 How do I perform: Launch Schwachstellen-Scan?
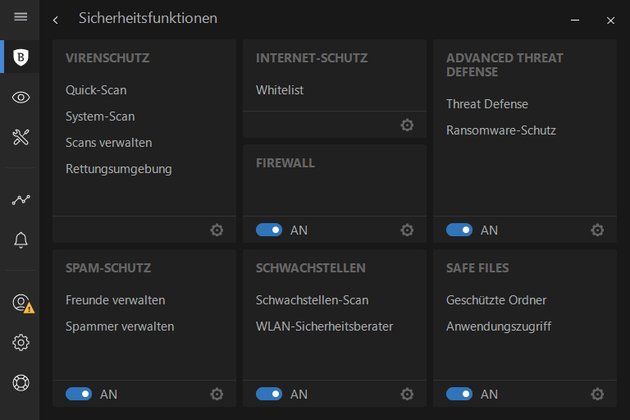point(312,300)
